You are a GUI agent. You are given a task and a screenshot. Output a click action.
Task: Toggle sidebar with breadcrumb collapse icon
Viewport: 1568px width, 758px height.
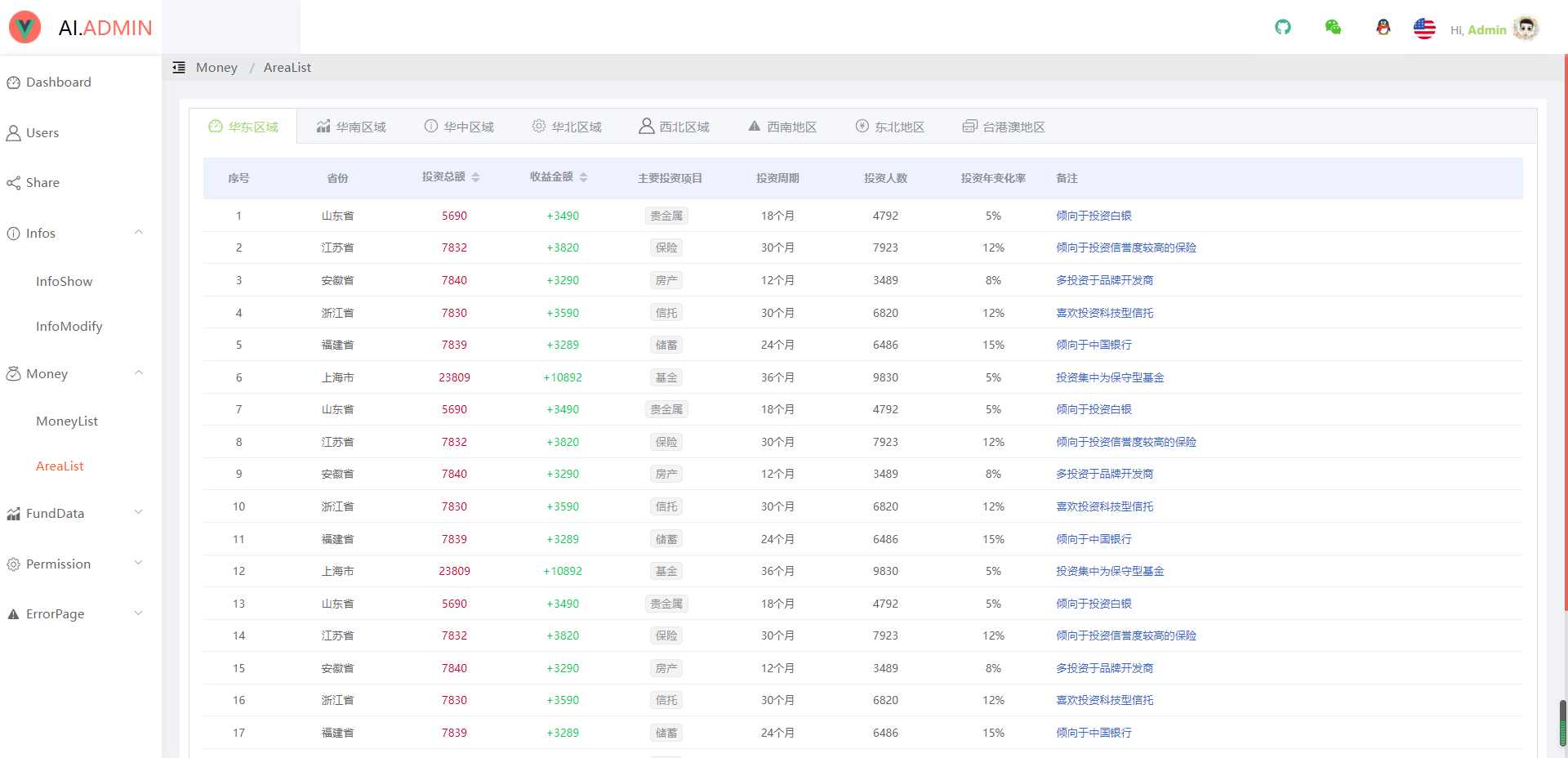click(x=179, y=67)
